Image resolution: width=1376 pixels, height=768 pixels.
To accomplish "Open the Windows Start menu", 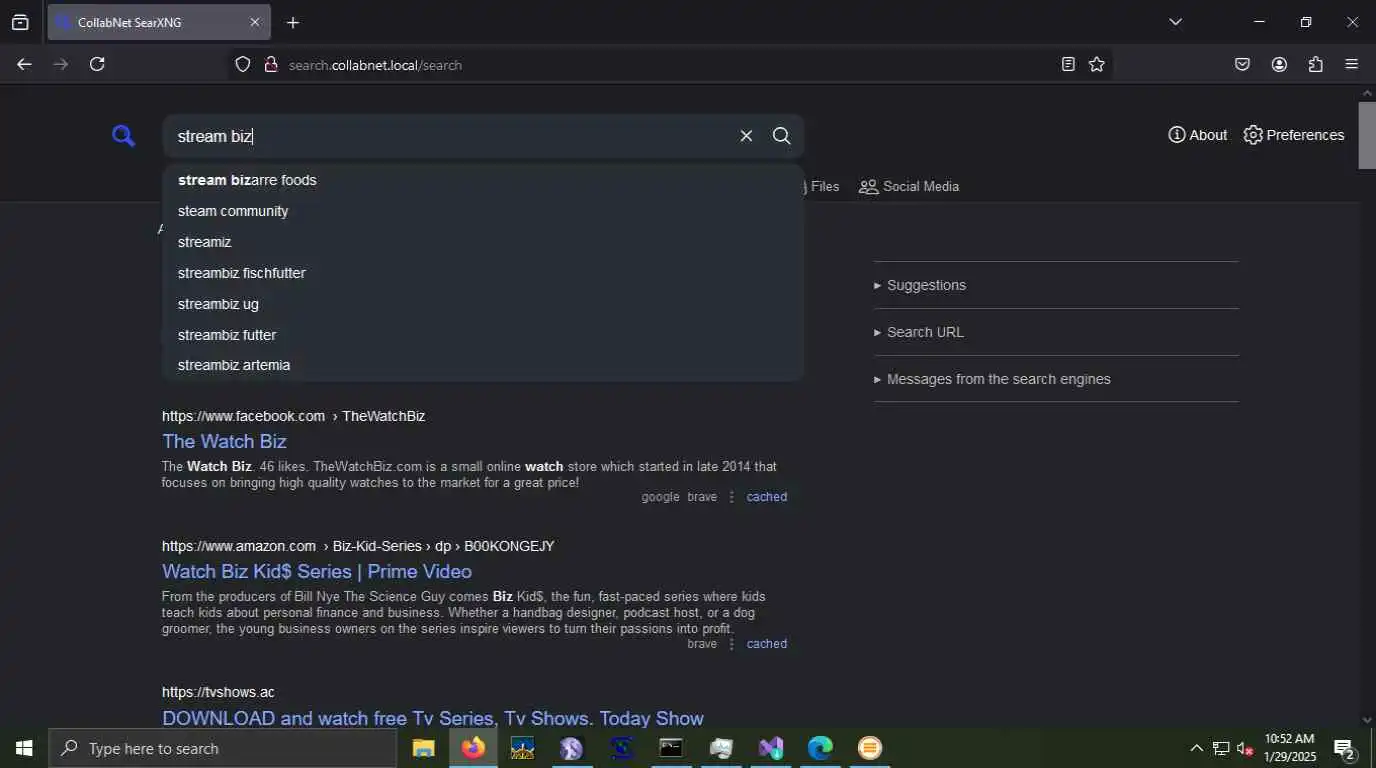I will (24, 748).
